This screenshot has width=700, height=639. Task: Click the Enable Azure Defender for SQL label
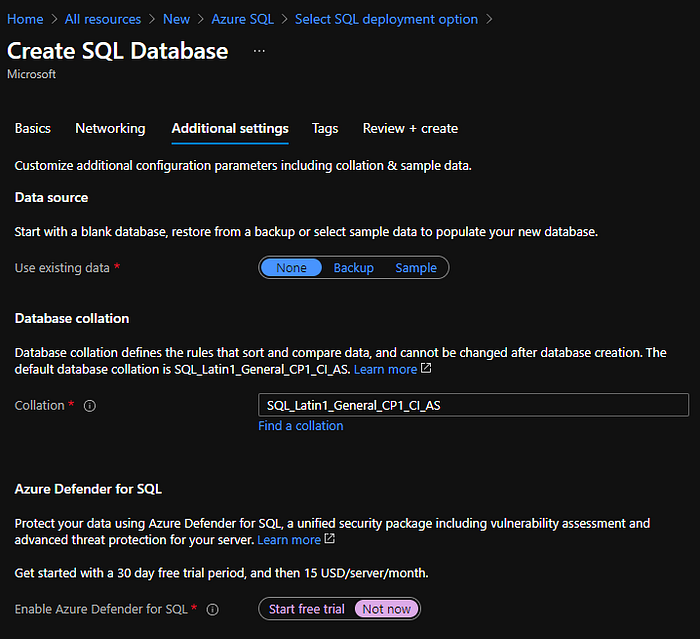101,610
